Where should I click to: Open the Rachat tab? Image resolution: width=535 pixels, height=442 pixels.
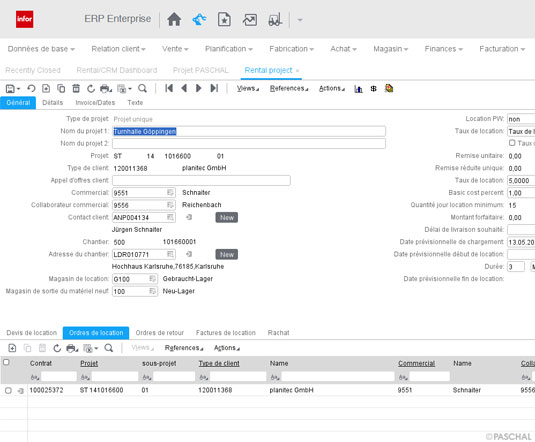(278, 333)
